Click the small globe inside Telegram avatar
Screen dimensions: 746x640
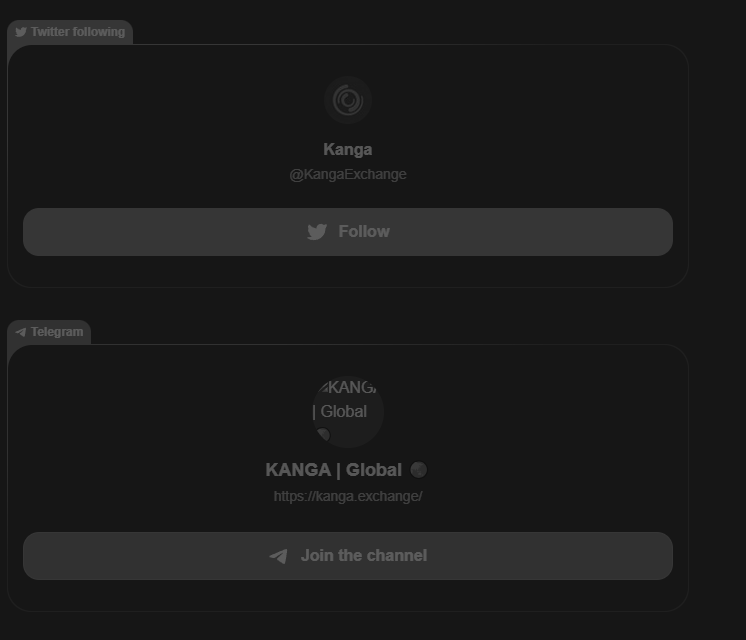pyautogui.click(x=324, y=434)
